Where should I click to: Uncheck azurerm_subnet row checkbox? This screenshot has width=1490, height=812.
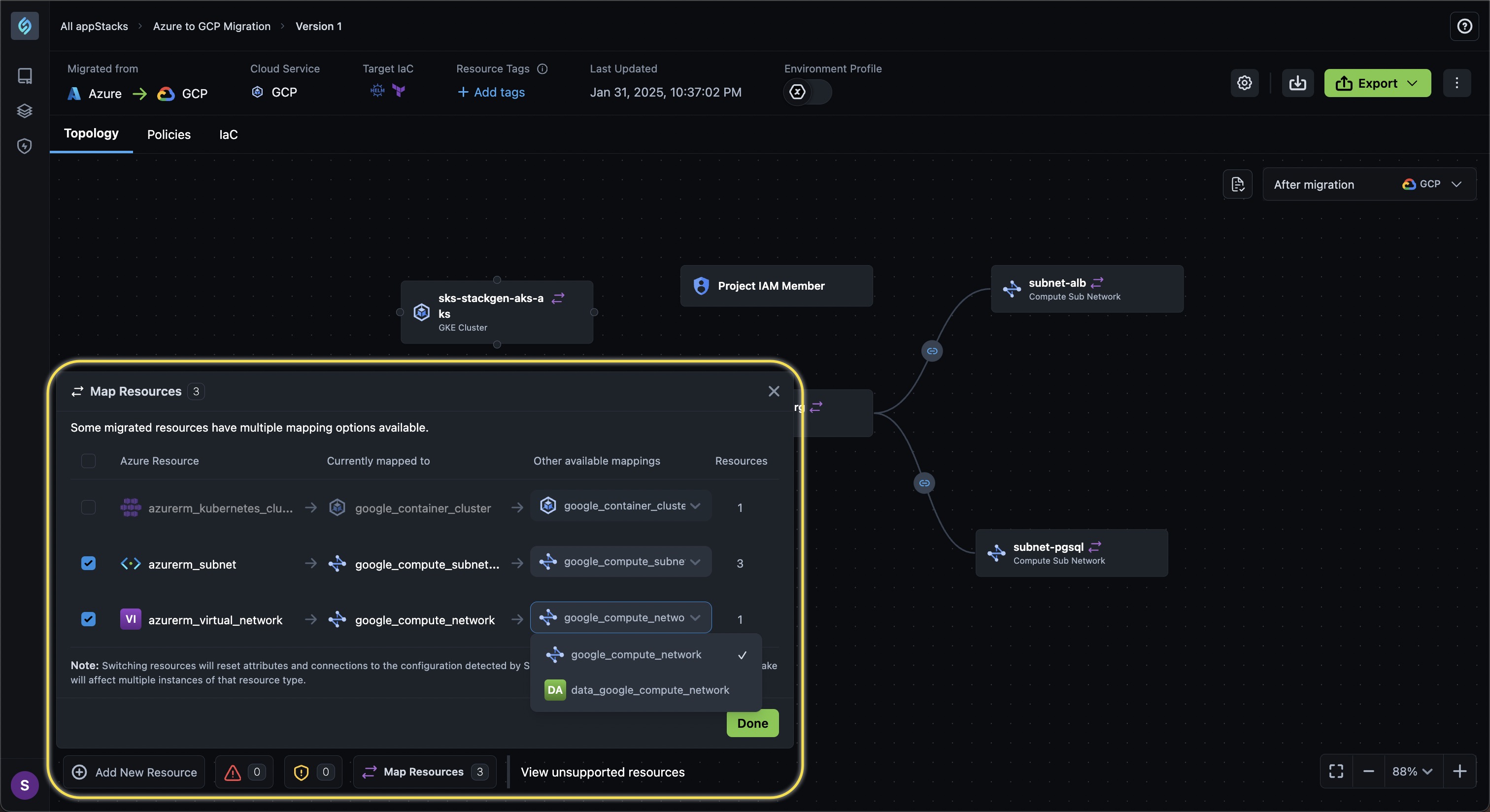click(x=88, y=563)
